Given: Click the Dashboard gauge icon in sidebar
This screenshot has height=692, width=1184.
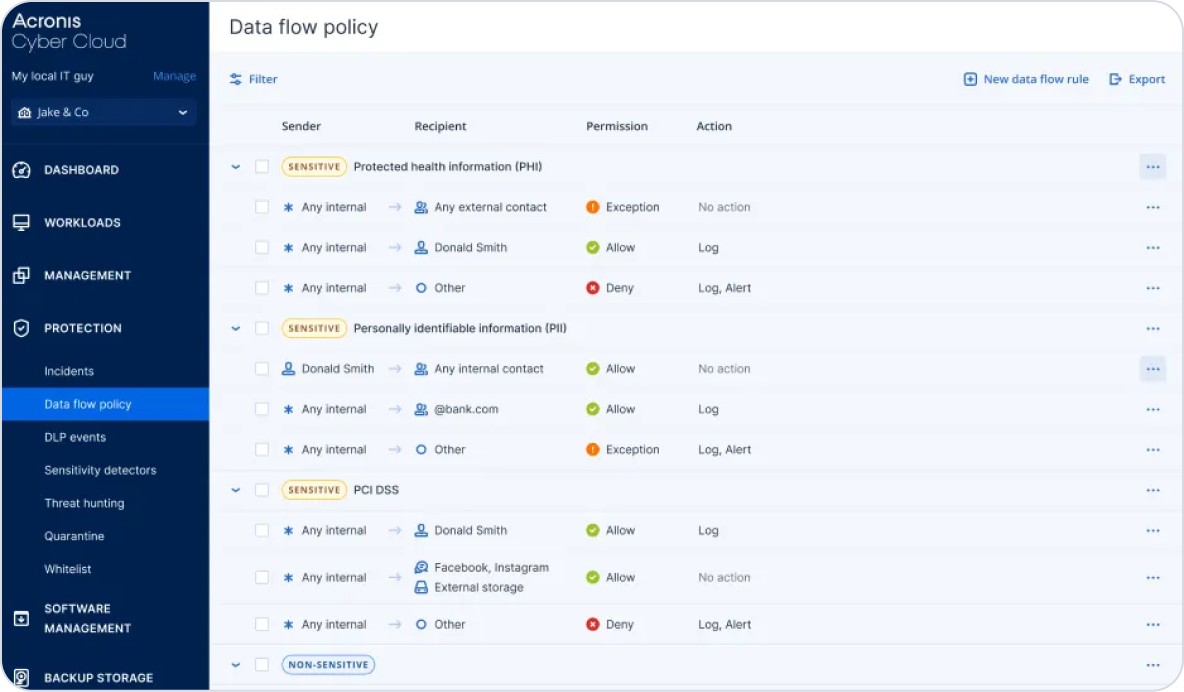Looking at the screenshot, I should coord(21,170).
